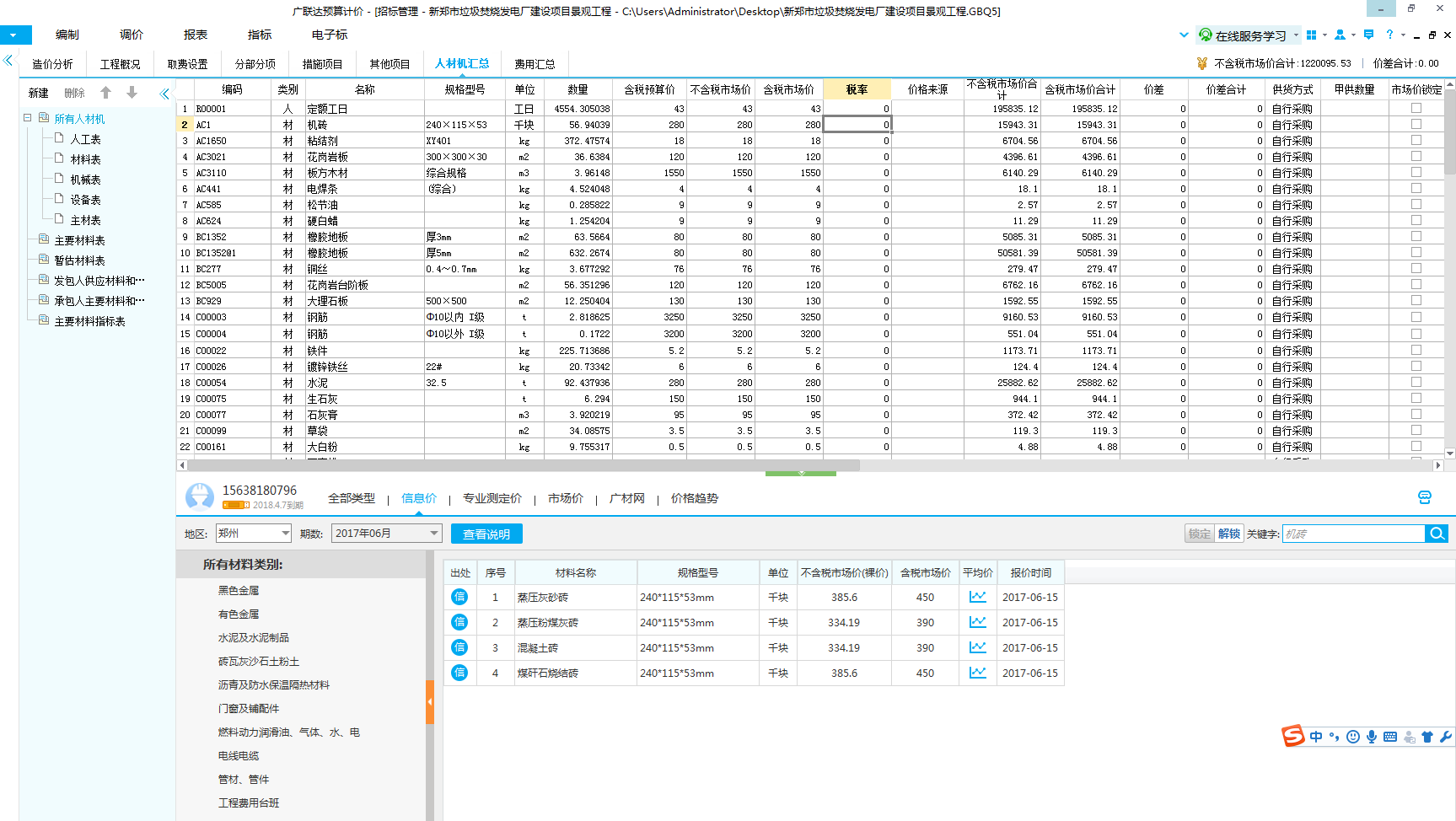The height and width of the screenshot is (821, 1456).
Task: Tick market price lock for 板方木材 row
Action: 1416,172
